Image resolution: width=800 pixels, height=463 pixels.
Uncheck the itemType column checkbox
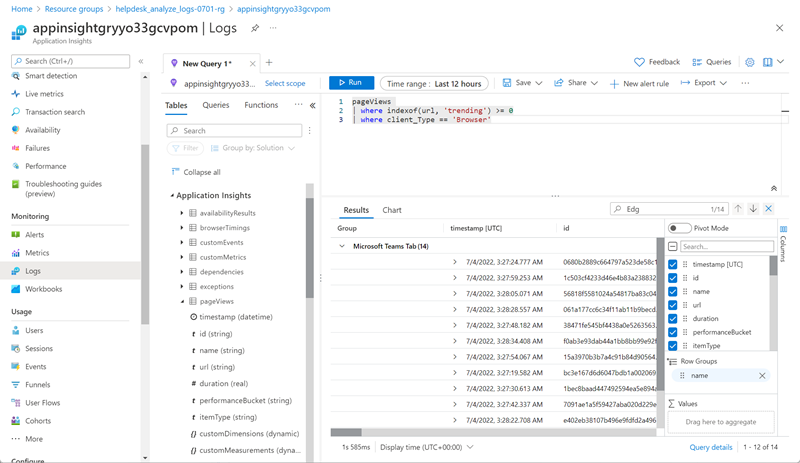pyautogui.click(x=672, y=346)
